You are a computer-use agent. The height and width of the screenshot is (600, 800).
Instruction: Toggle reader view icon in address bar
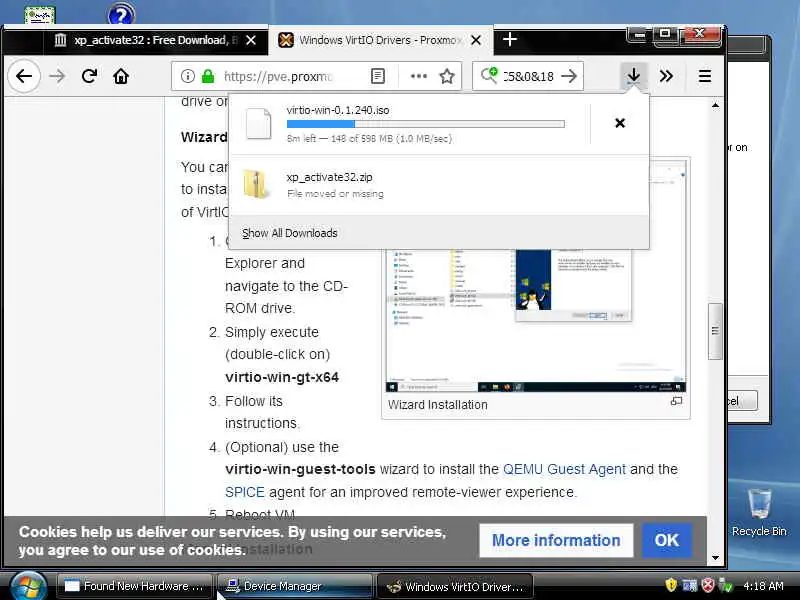pos(378,77)
